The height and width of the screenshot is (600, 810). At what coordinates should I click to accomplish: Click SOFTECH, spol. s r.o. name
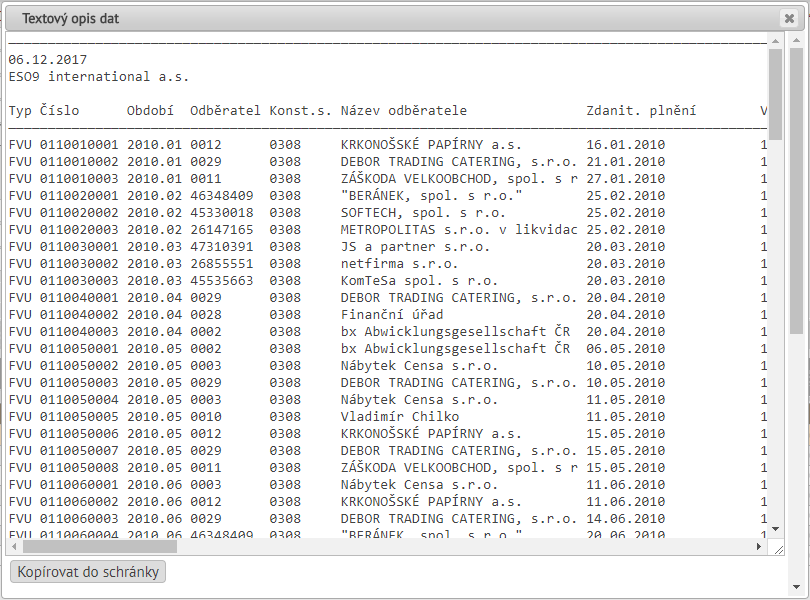pyautogui.click(x=423, y=213)
